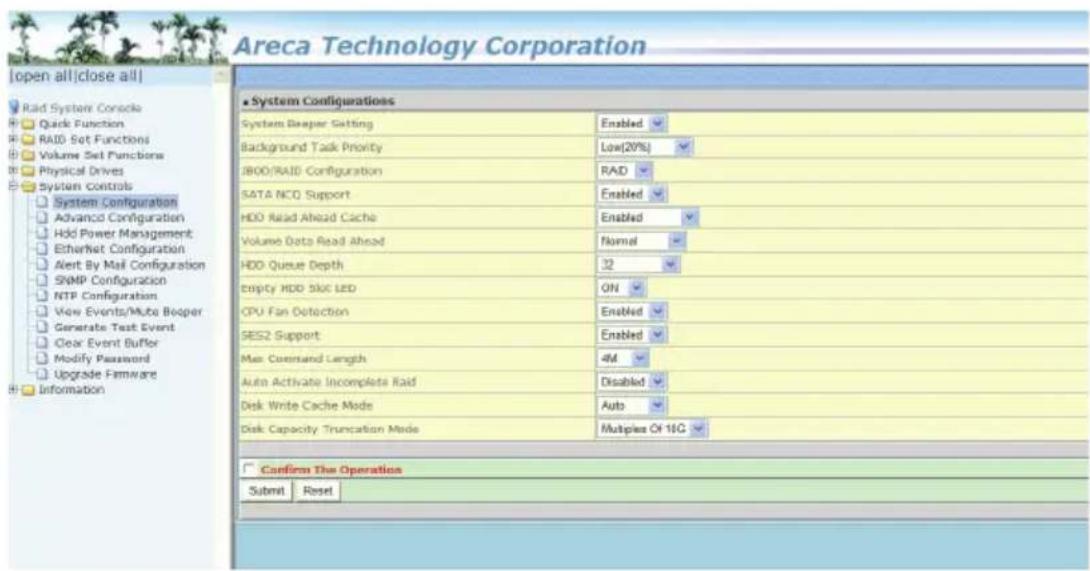Expand the RAID Set Functions tree node
Image resolution: width=1090 pixels, height=571 pixels.
[x=13, y=139]
